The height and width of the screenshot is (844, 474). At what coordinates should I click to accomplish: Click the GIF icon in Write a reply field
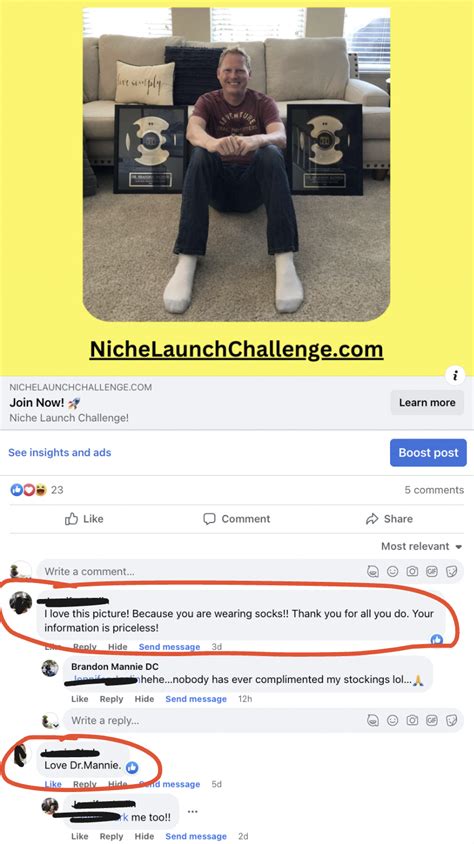point(432,720)
